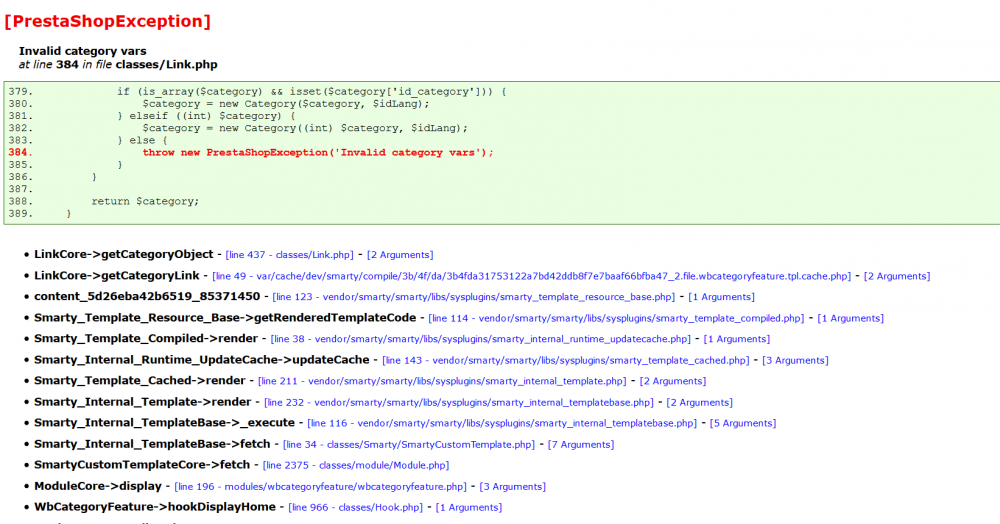
Task: Click 'Smarty_Internal_TemplateBase->_execute' stack entry
Action: (x=165, y=423)
